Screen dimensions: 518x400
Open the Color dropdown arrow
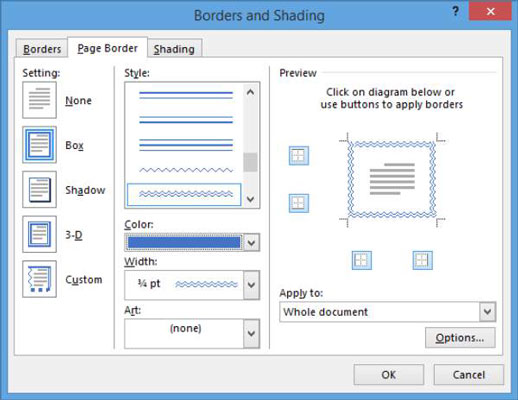click(x=251, y=242)
